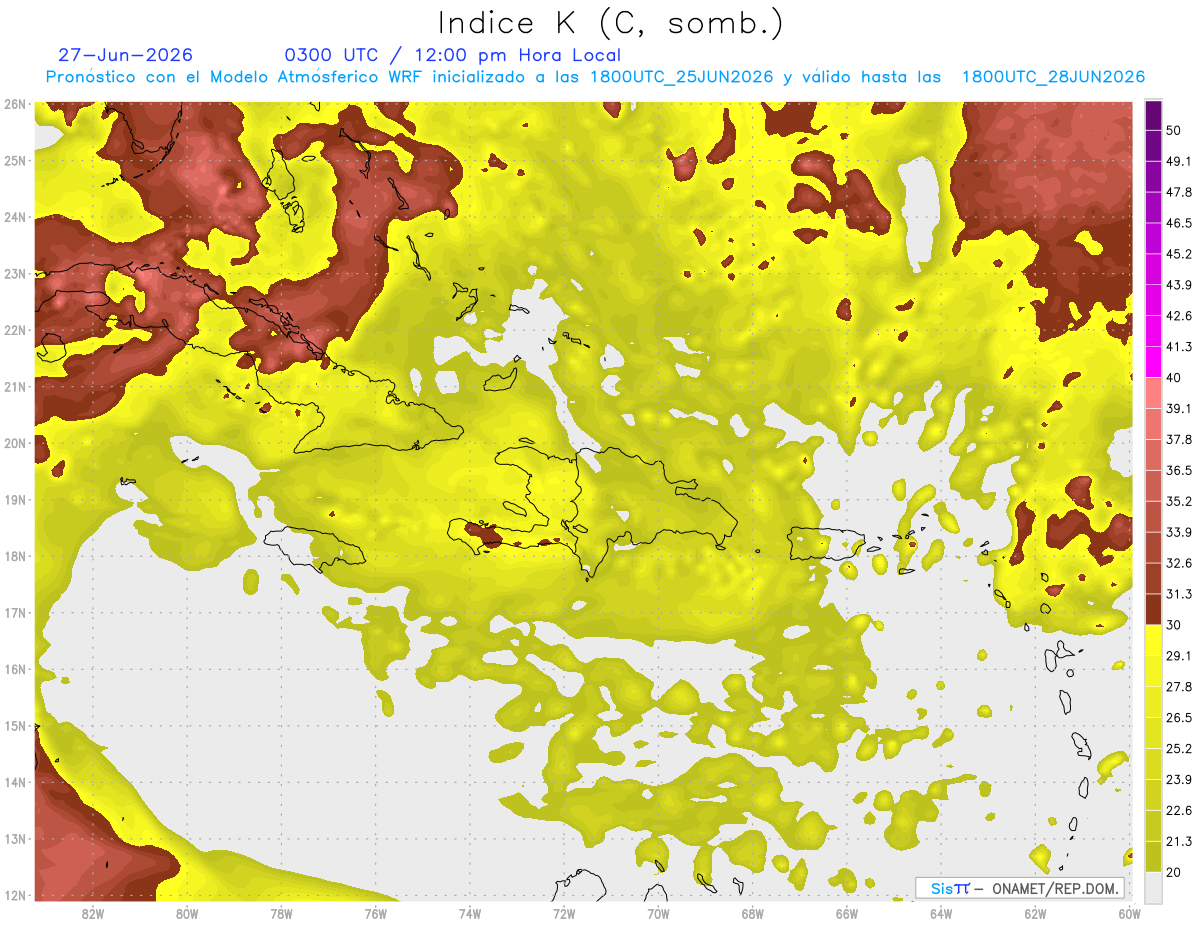Click the "24N" latitude label
The height and width of the screenshot is (927, 1200).
[14, 217]
